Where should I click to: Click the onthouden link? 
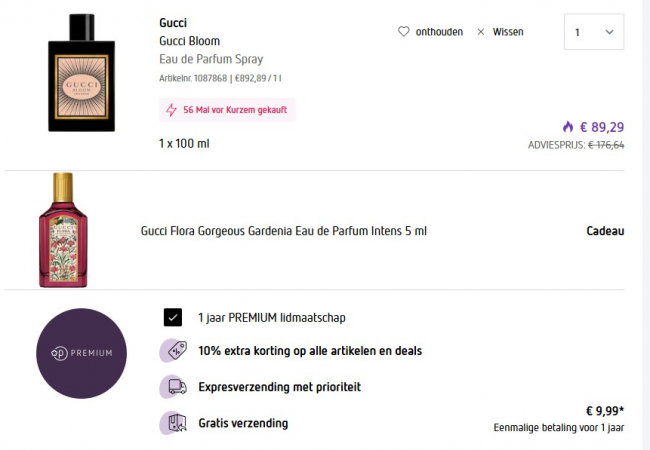[x=438, y=32]
